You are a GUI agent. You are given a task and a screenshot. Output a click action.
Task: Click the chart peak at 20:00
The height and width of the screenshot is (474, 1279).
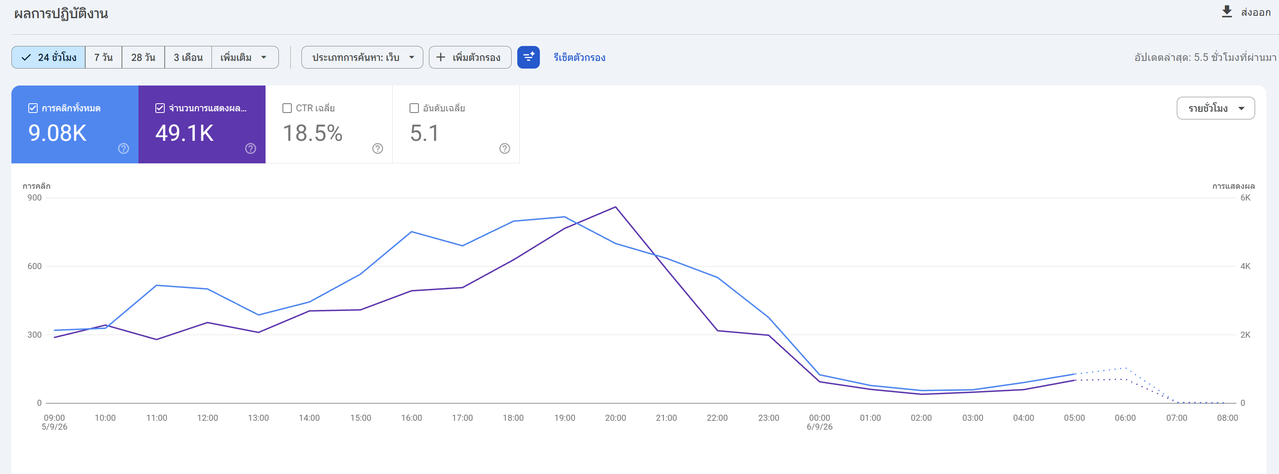click(615, 207)
